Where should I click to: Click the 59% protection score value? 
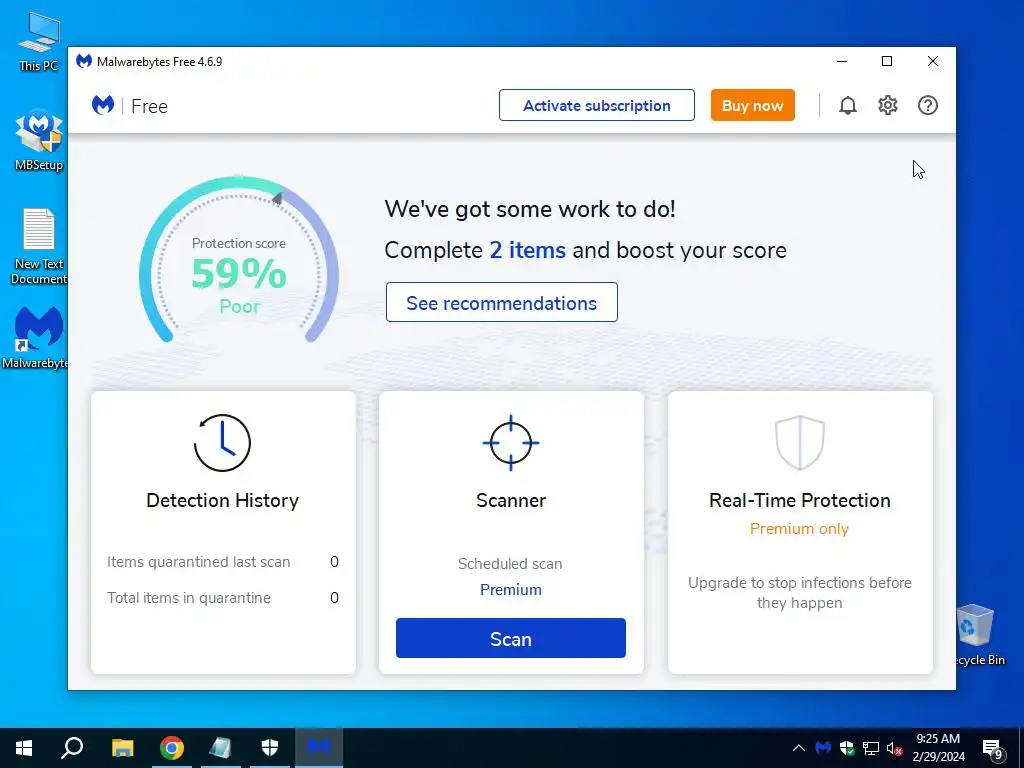[x=238, y=274]
